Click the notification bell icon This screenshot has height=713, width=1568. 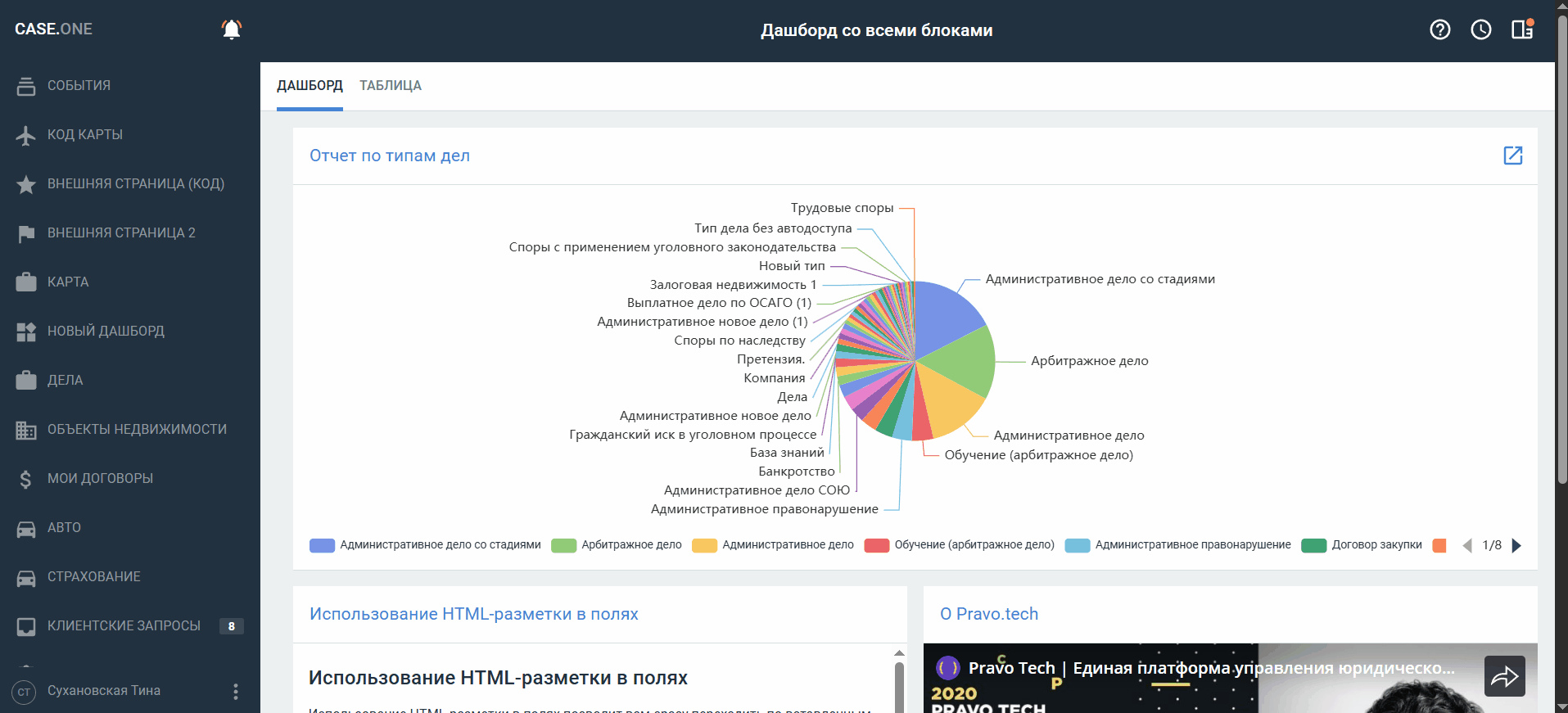[232, 29]
